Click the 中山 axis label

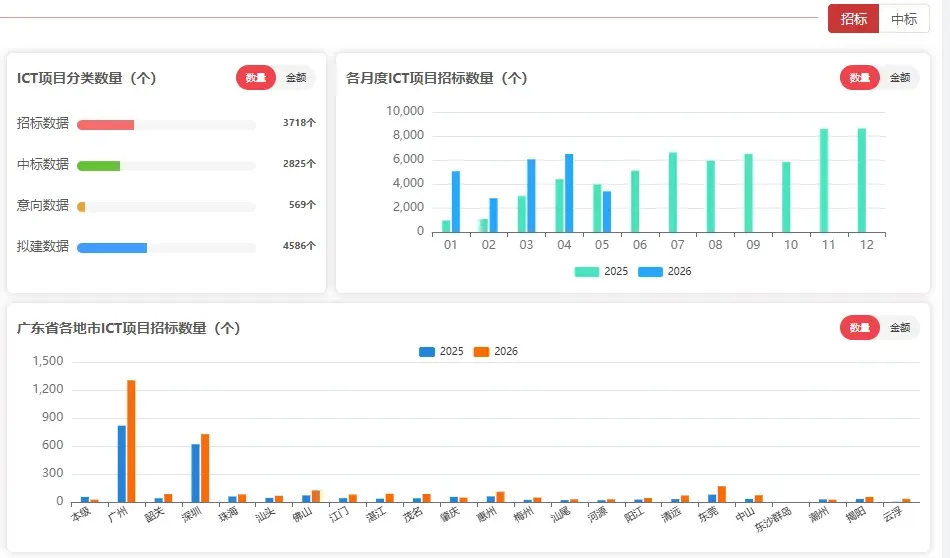pyautogui.click(x=745, y=514)
